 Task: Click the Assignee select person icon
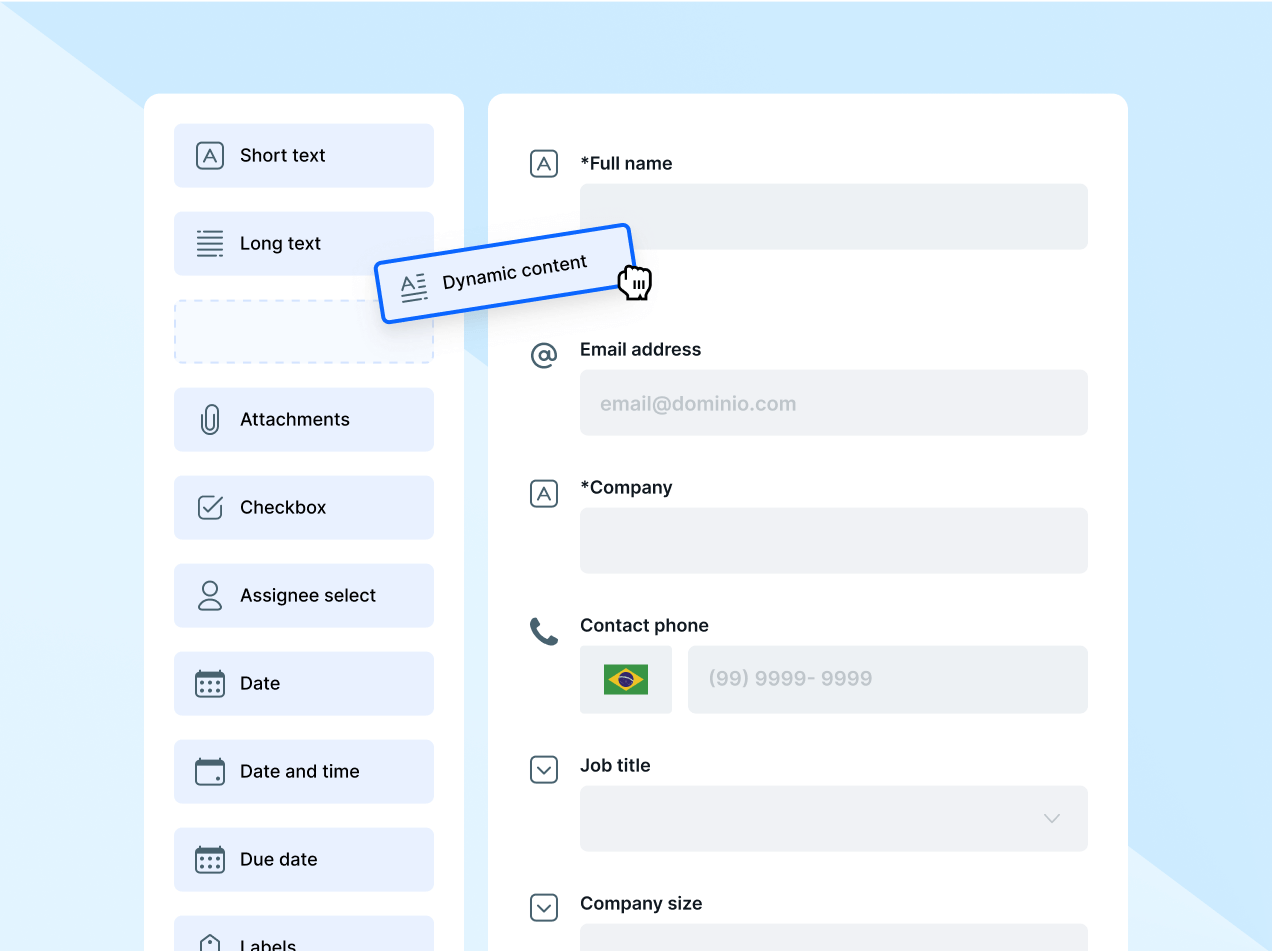coord(210,595)
